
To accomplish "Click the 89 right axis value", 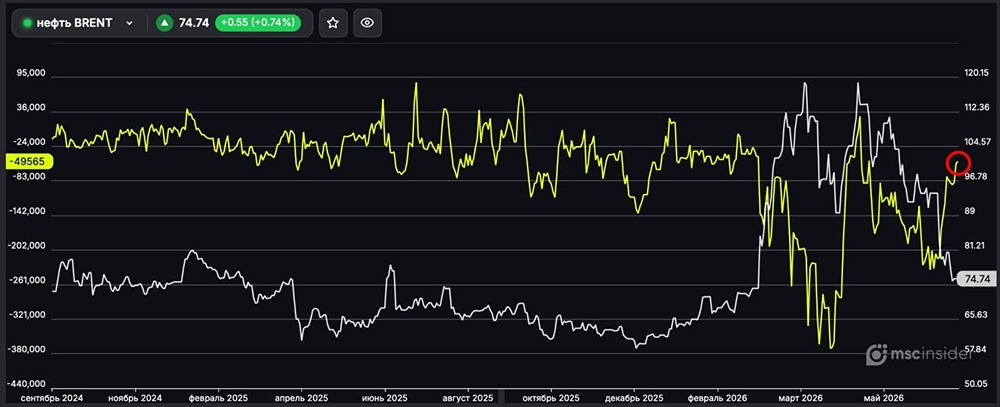I will (971, 211).
